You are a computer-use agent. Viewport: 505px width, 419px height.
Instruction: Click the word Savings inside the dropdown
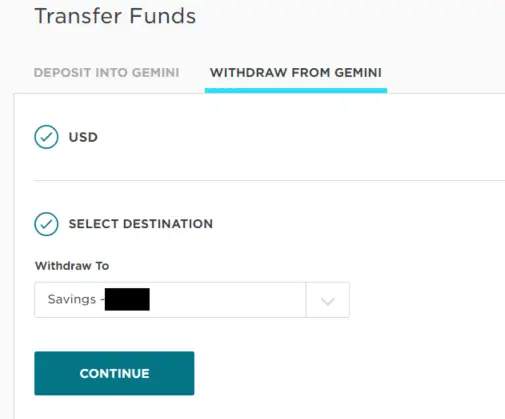(x=72, y=299)
